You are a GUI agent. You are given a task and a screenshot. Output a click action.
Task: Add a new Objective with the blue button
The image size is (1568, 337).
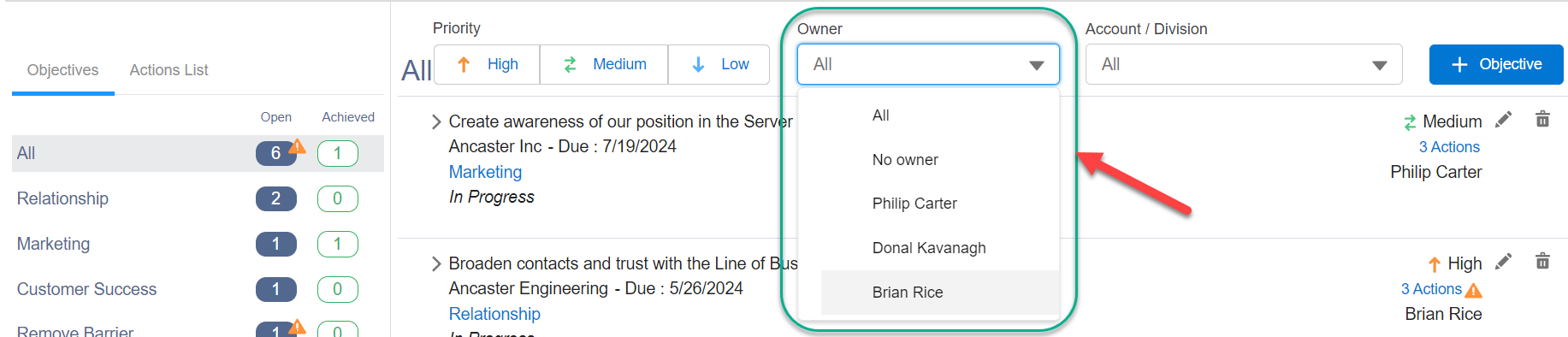click(x=1496, y=64)
